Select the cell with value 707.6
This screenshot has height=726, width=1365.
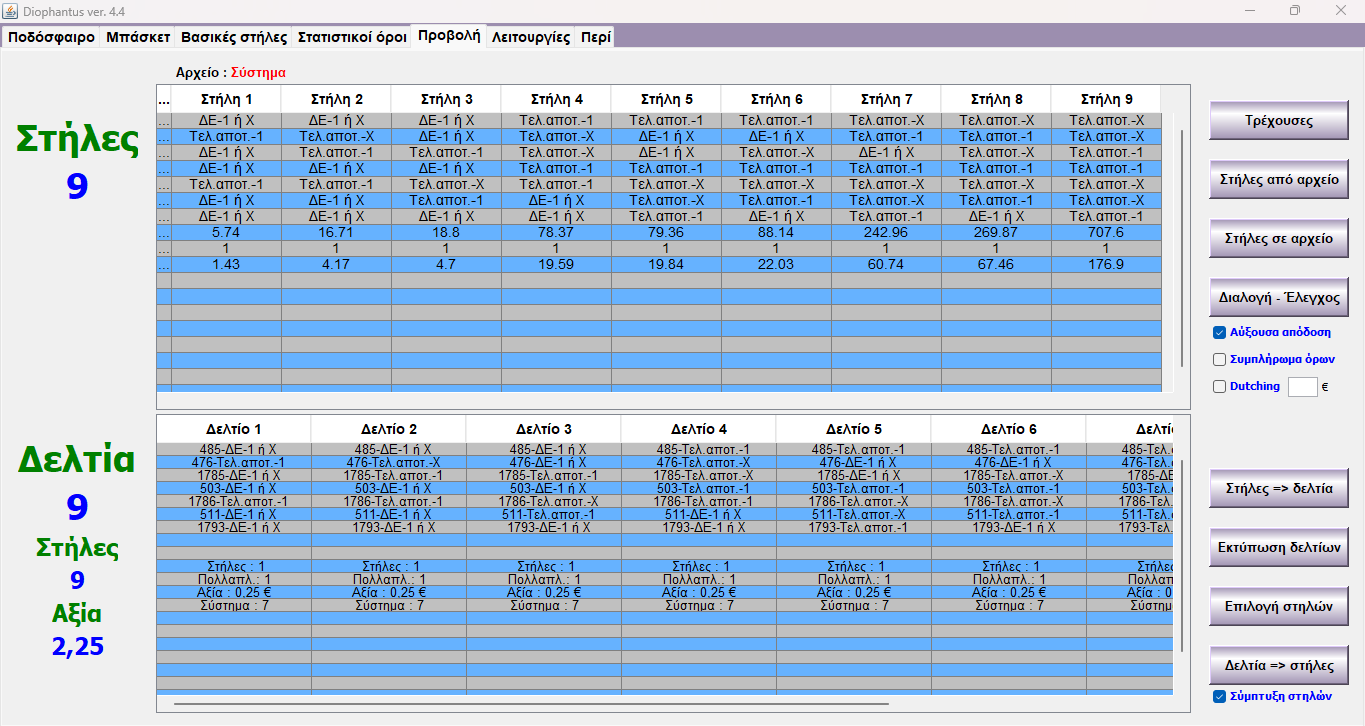click(1106, 232)
